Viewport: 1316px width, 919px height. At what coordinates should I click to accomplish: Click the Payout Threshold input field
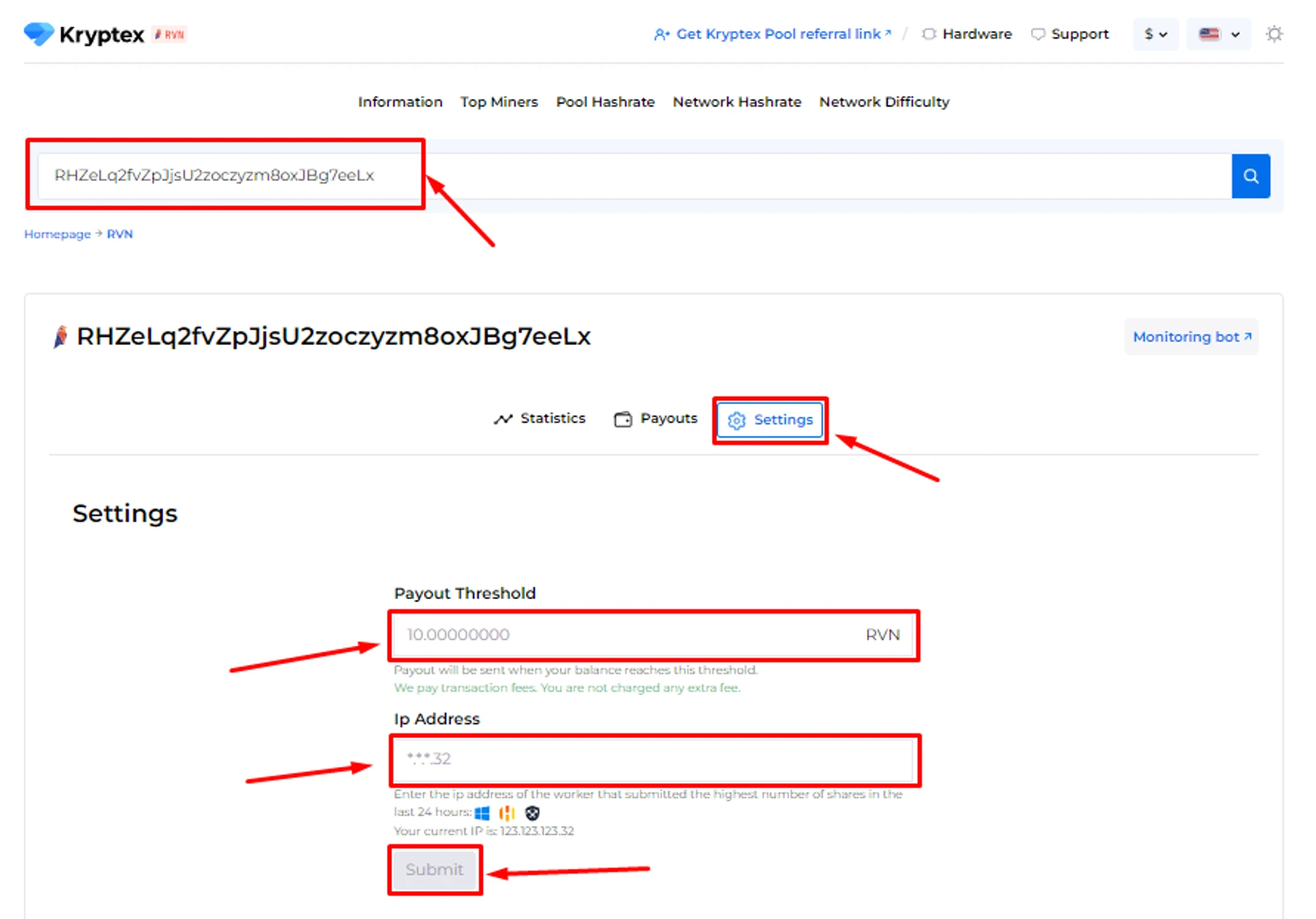[625, 635]
